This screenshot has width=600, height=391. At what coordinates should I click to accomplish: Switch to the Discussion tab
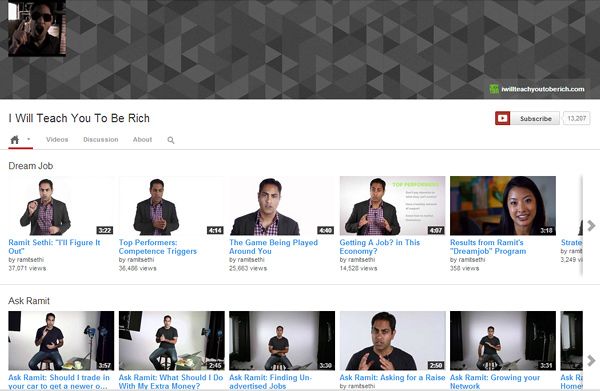[101, 140]
